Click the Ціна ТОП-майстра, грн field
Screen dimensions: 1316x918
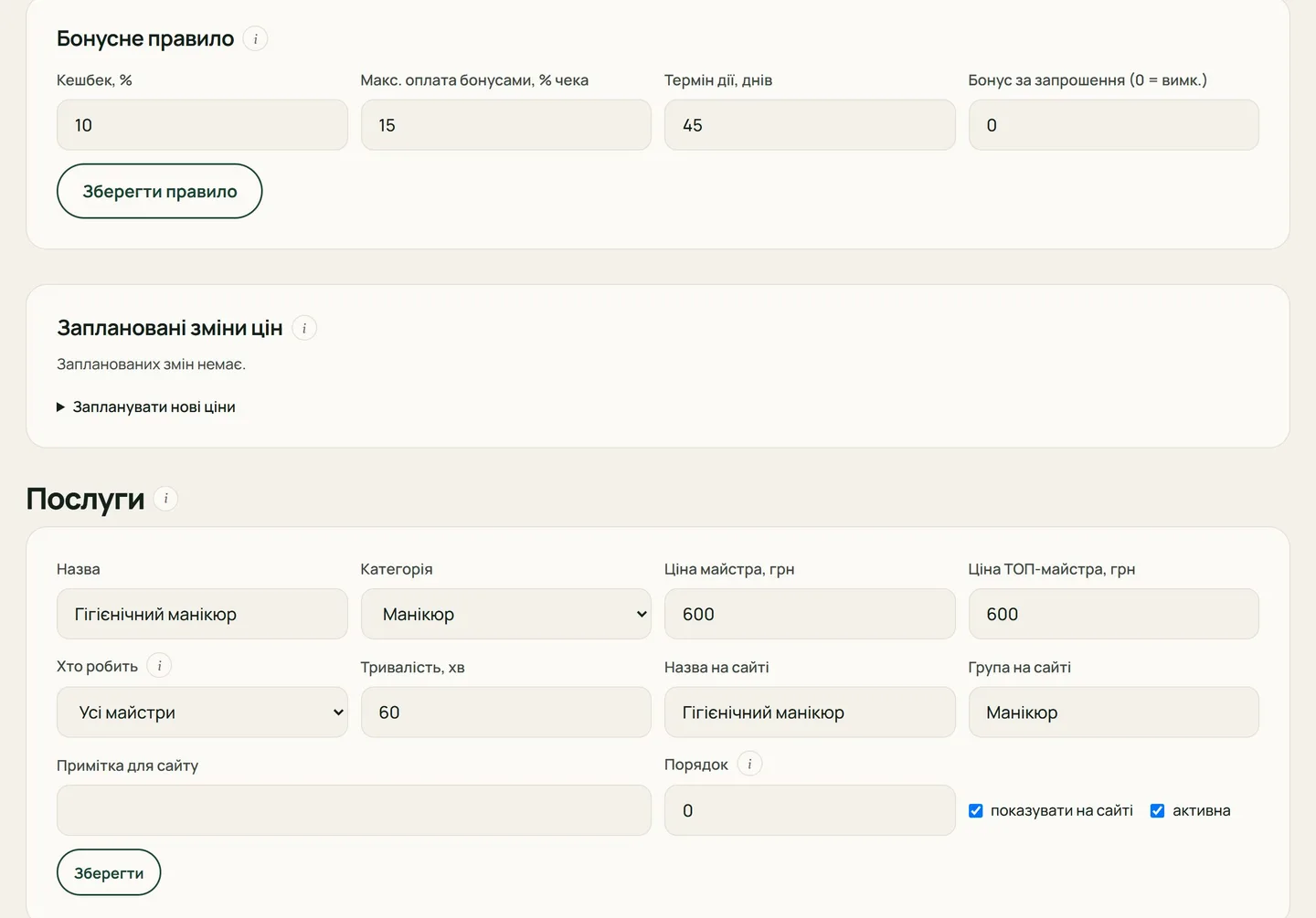1113,614
